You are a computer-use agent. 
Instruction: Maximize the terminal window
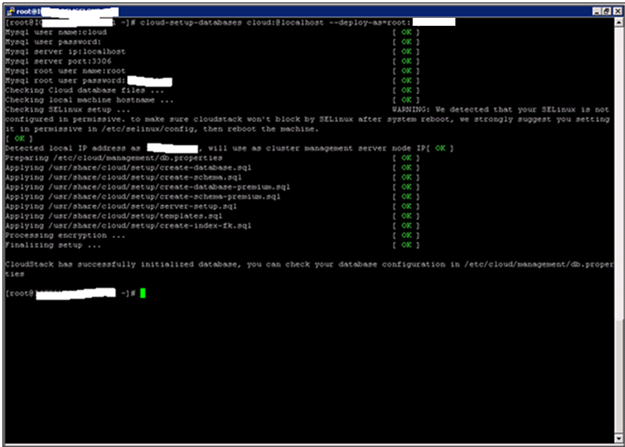[x=606, y=11]
